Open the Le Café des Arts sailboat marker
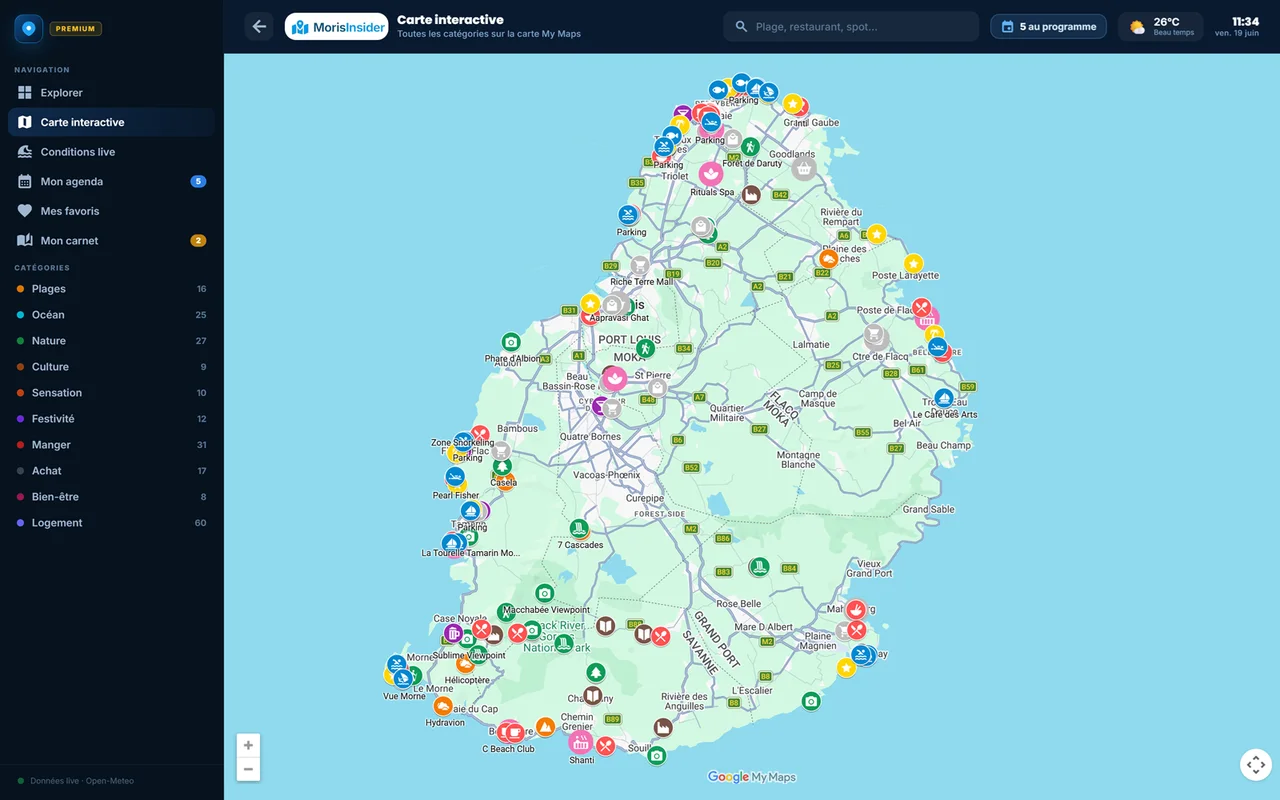Viewport: 1280px width, 800px height. [944, 399]
